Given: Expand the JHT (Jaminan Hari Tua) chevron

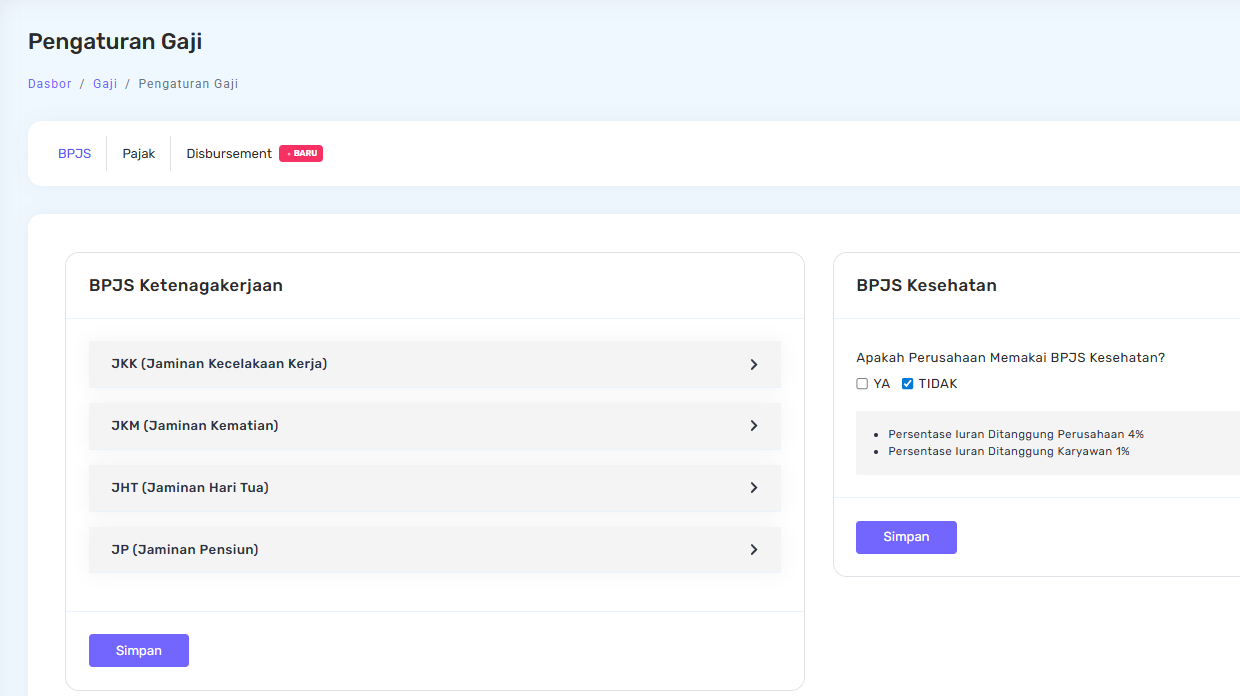Looking at the screenshot, I should [x=754, y=488].
